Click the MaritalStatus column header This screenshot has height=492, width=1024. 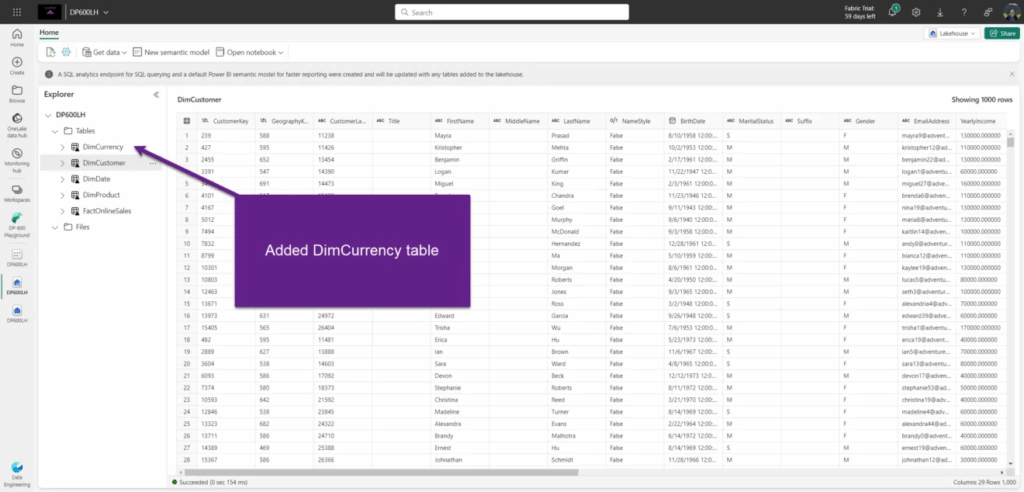(752, 121)
